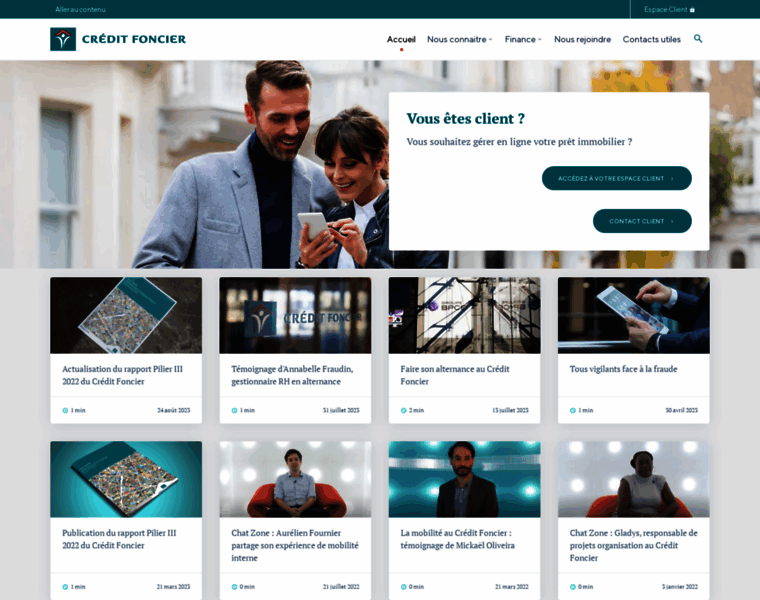This screenshot has height=600, width=760.
Task: Click the Crédit Foncier logo
Action: pyautogui.click(x=118, y=39)
